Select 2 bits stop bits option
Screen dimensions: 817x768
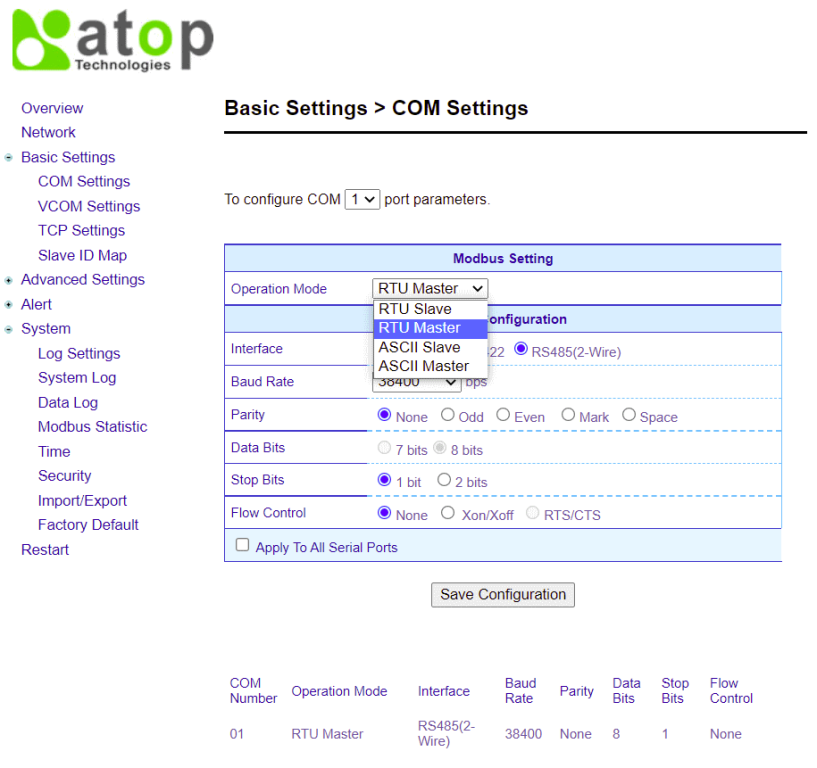click(x=444, y=479)
